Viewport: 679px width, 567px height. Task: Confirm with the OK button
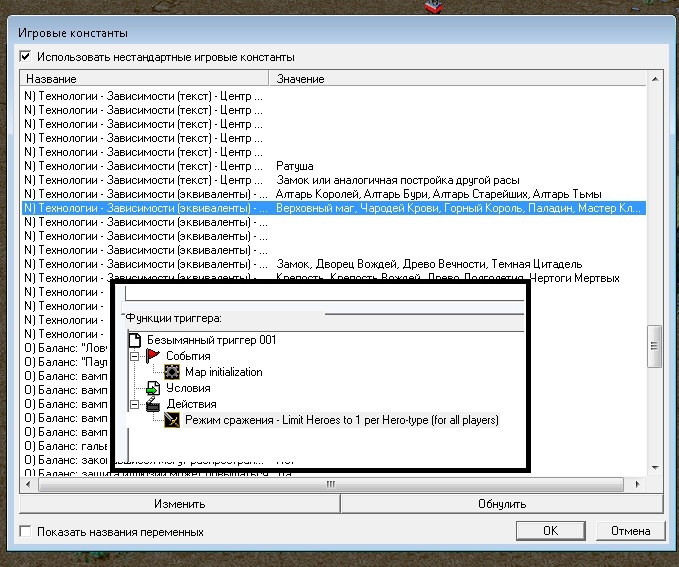pos(550,531)
